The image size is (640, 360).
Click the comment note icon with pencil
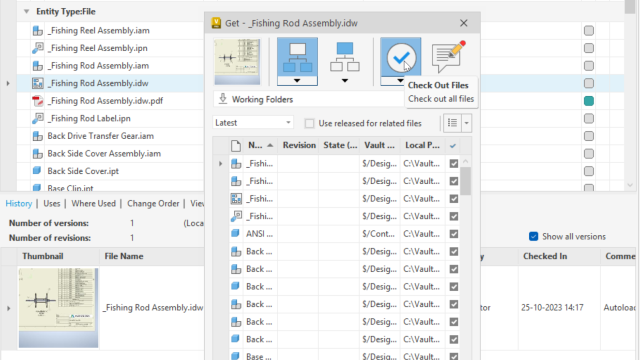click(x=449, y=57)
